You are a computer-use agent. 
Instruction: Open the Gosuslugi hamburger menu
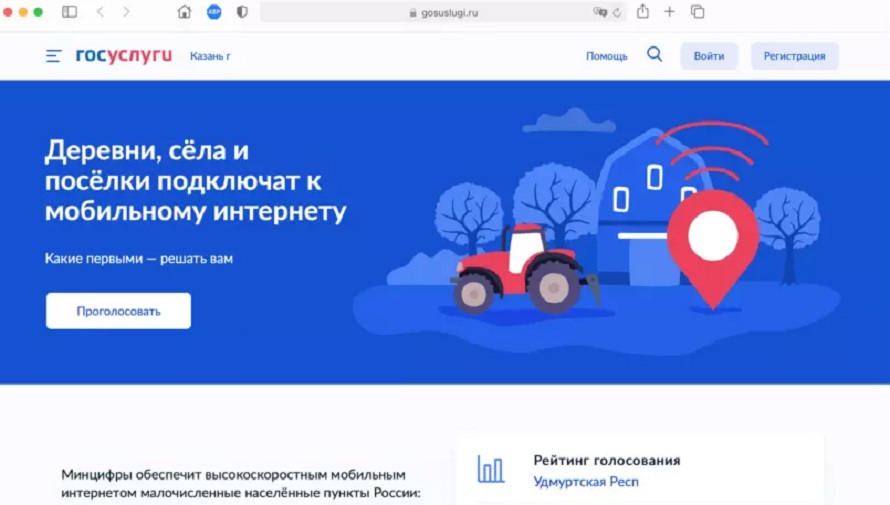click(53, 56)
